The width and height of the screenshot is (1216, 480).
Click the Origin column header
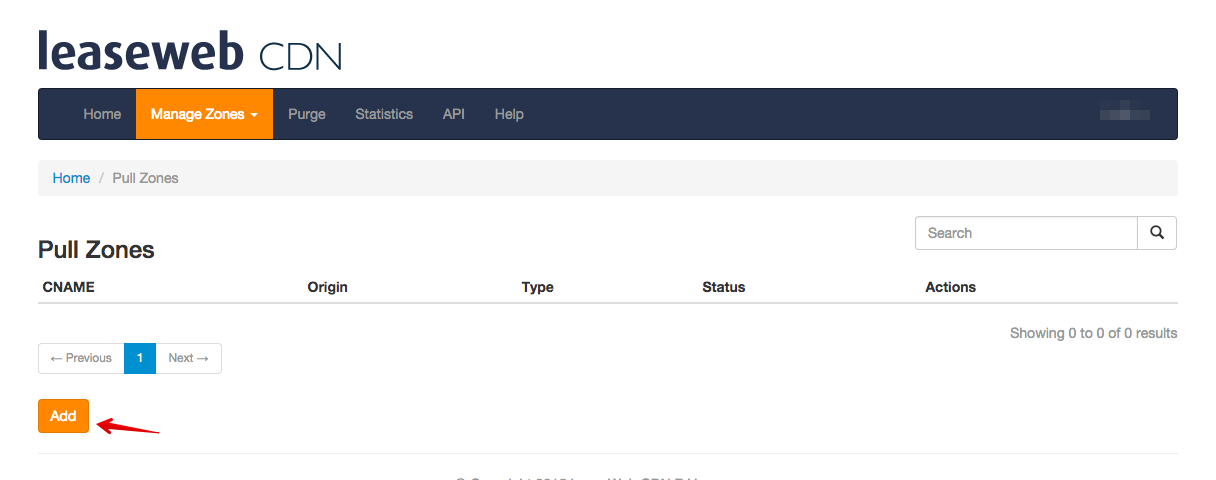(x=328, y=287)
